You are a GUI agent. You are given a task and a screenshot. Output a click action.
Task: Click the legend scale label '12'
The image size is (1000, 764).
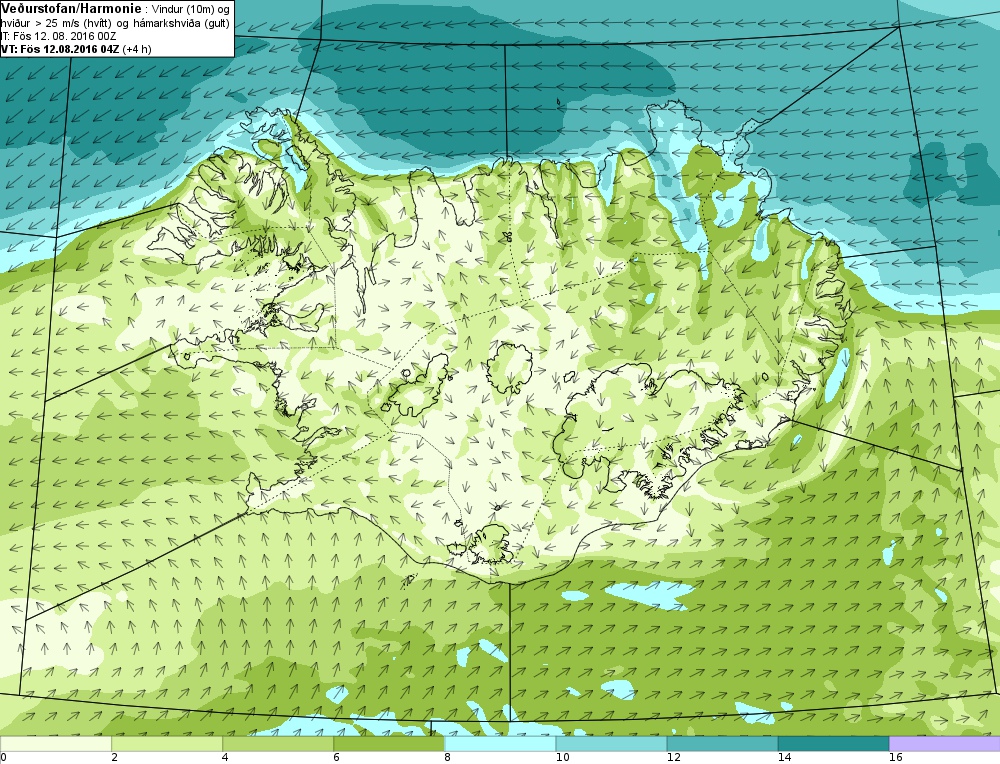673,758
